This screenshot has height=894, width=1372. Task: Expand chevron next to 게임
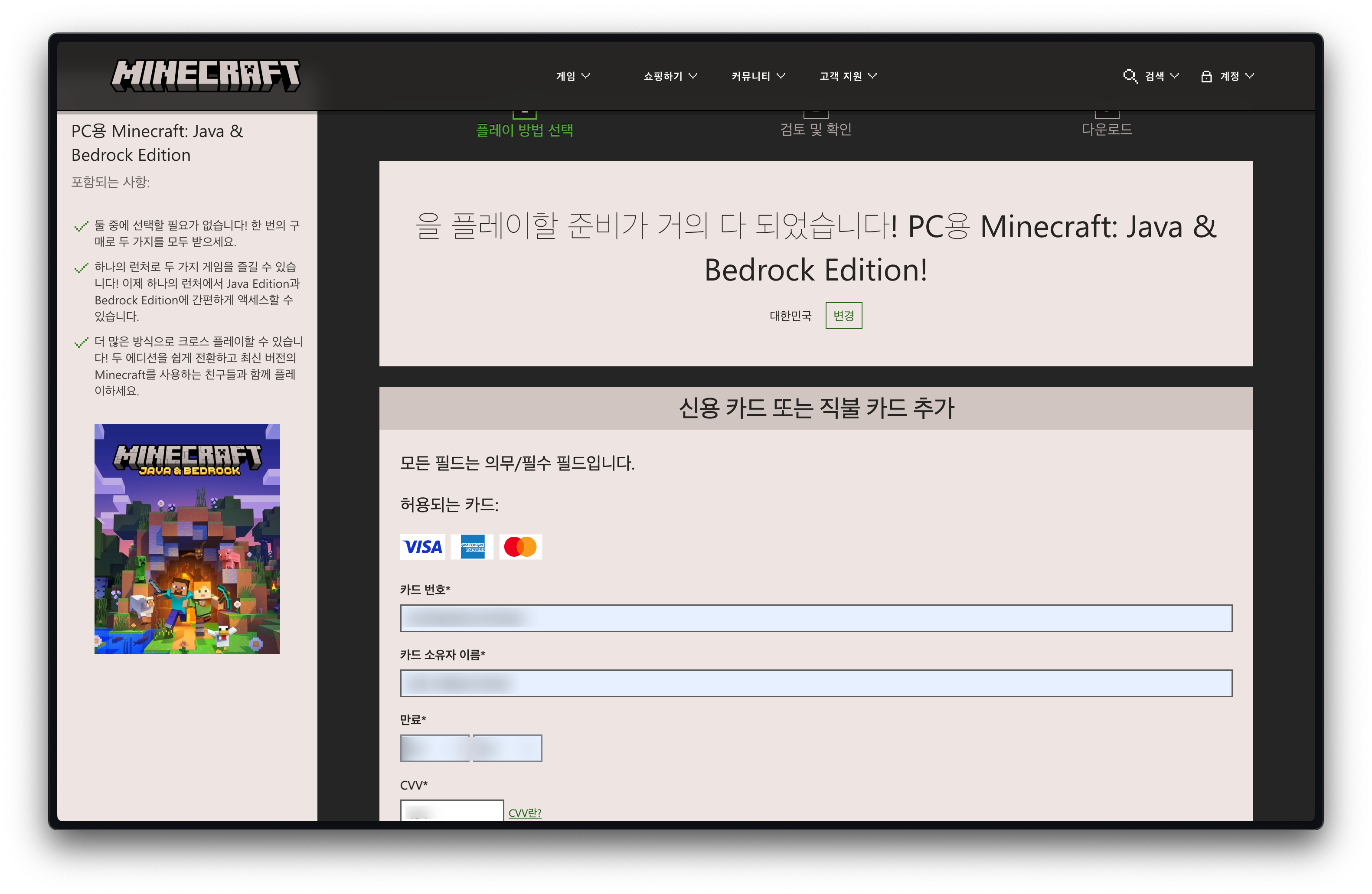tap(586, 76)
